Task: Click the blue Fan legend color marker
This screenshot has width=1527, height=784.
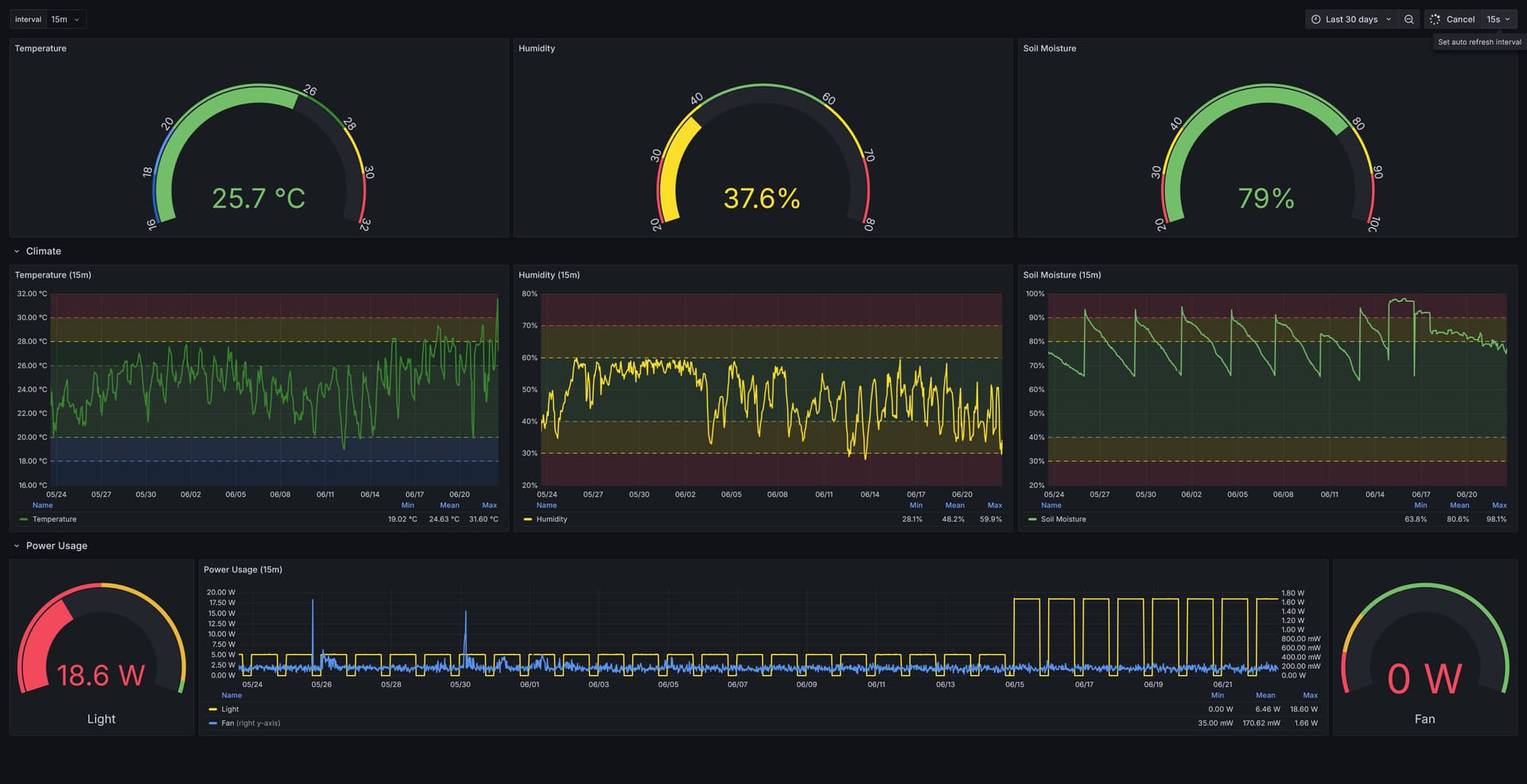Action: (x=212, y=724)
